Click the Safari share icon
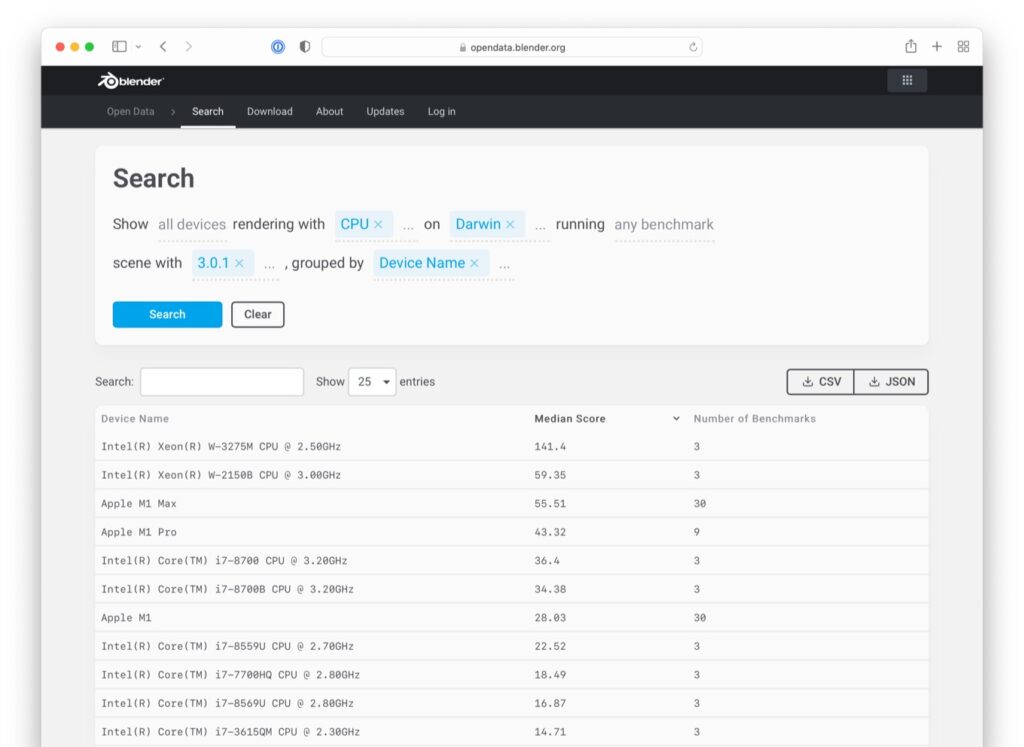1024x747 pixels. [910, 47]
